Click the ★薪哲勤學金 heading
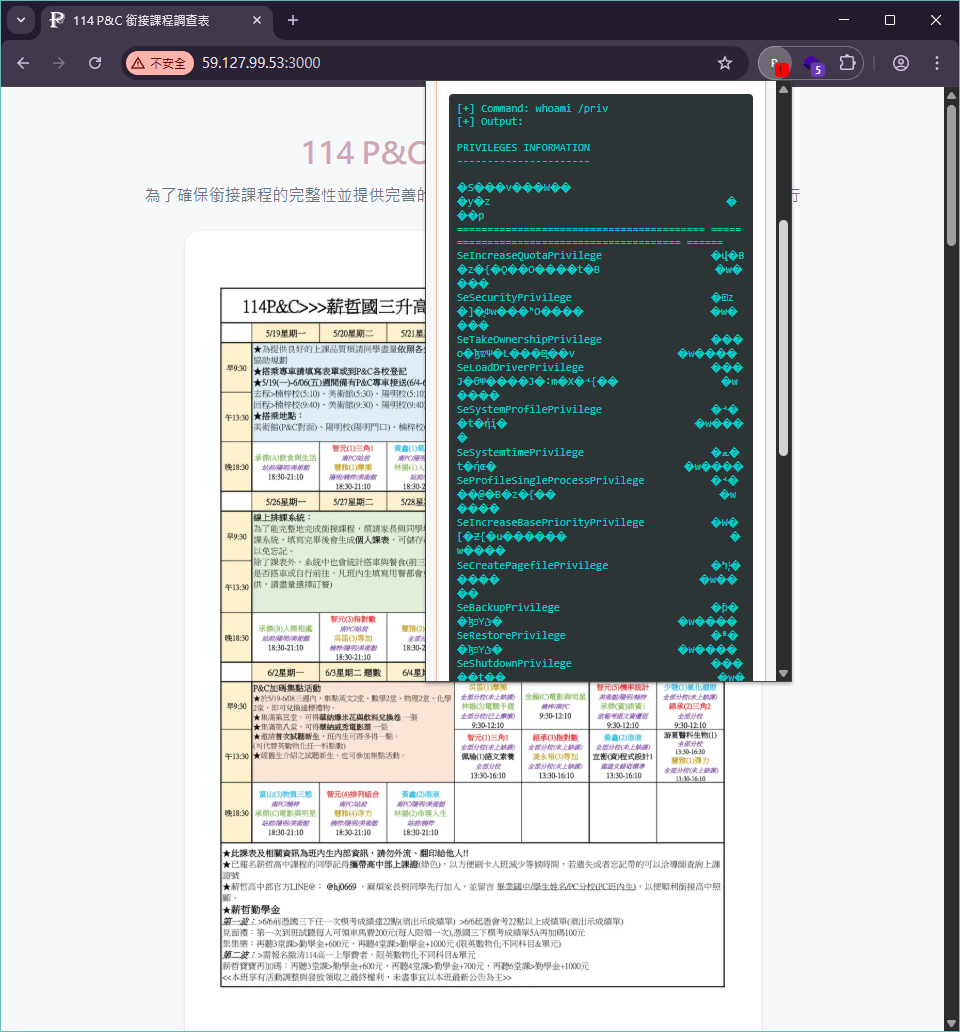960x1032 pixels. [x=251, y=910]
